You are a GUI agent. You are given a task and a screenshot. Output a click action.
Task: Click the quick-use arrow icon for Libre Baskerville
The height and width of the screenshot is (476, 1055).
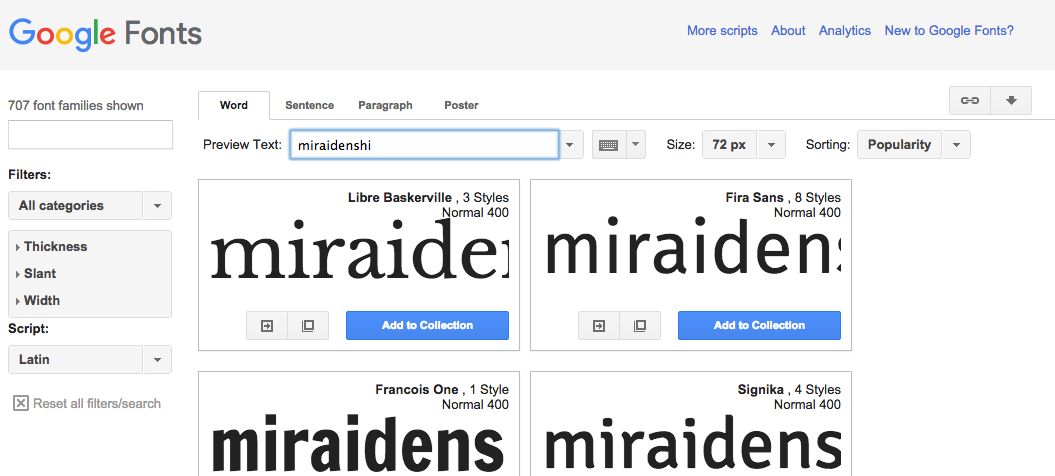[267, 326]
